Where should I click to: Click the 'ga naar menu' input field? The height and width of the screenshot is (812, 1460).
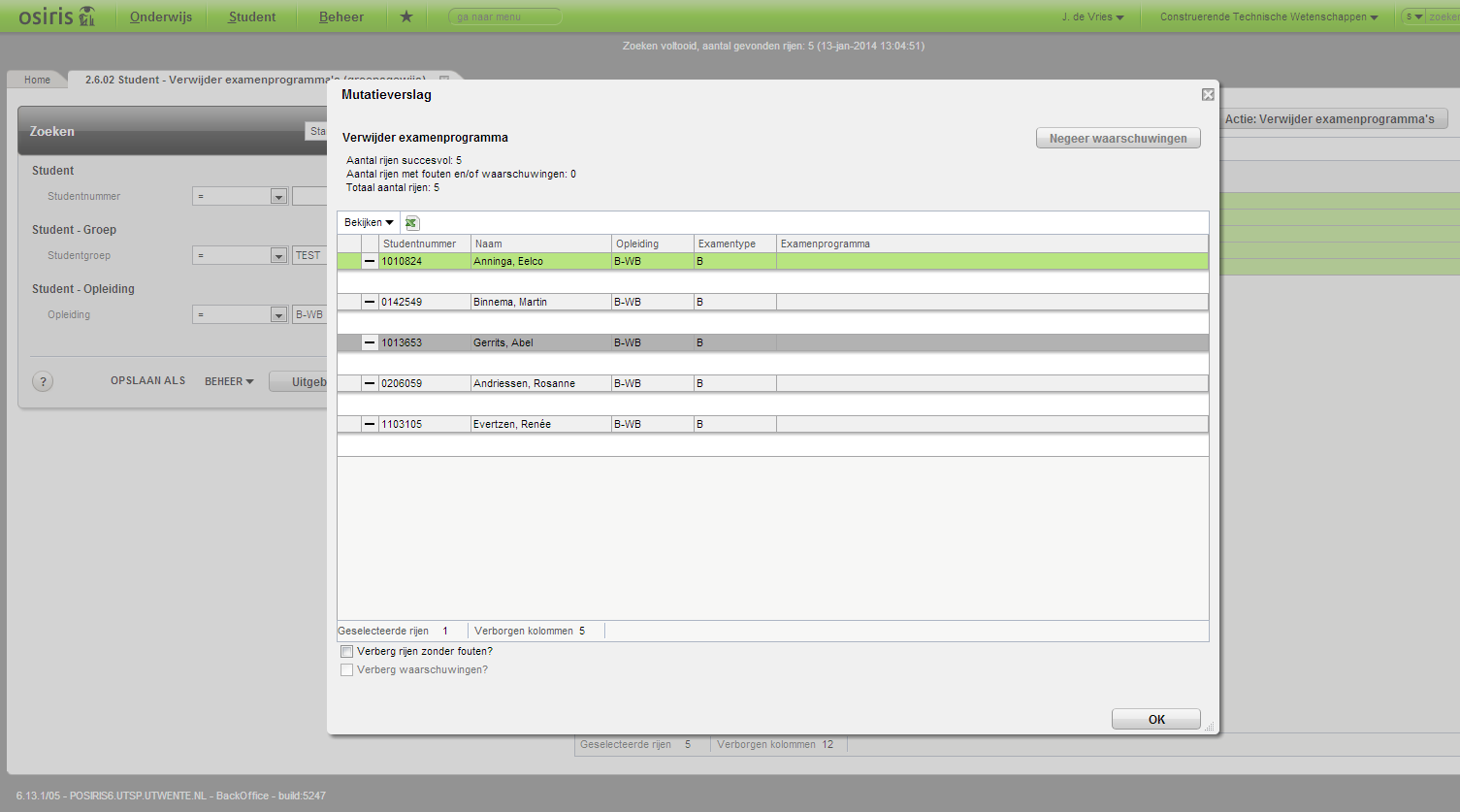[x=505, y=16]
